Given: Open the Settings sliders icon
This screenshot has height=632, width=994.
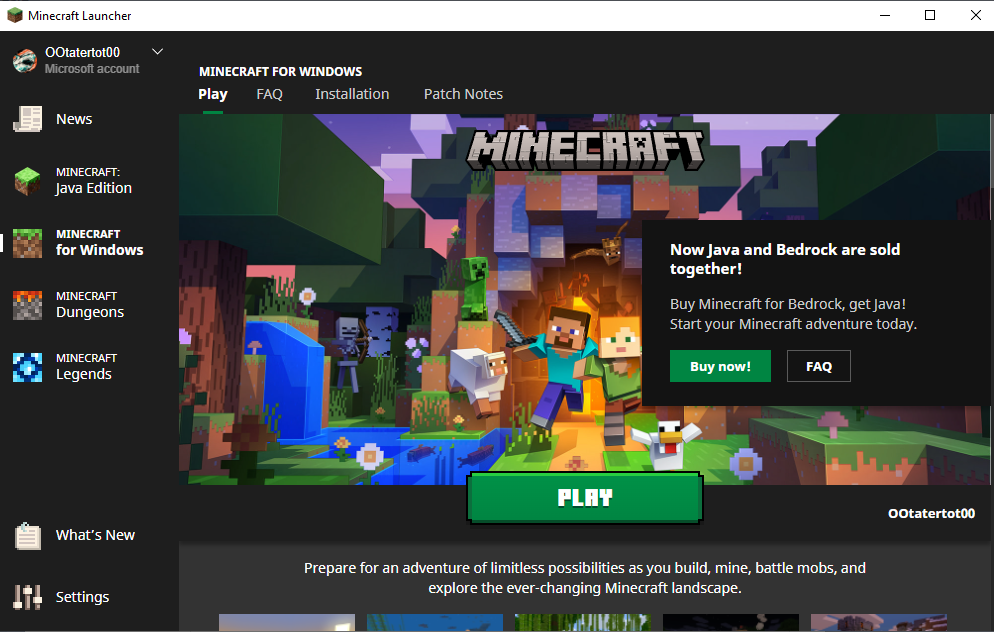Looking at the screenshot, I should click(x=27, y=597).
